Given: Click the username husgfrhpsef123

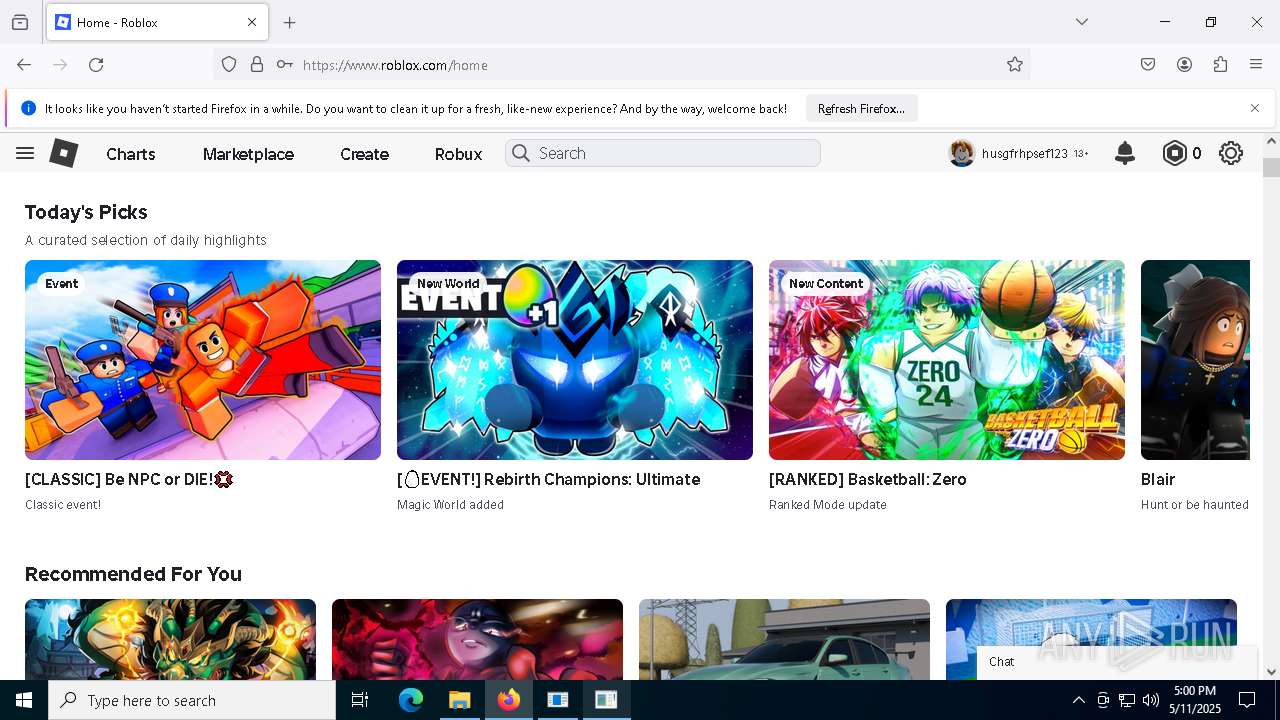Looking at the screenshot, I should (x=1024, y=154).
